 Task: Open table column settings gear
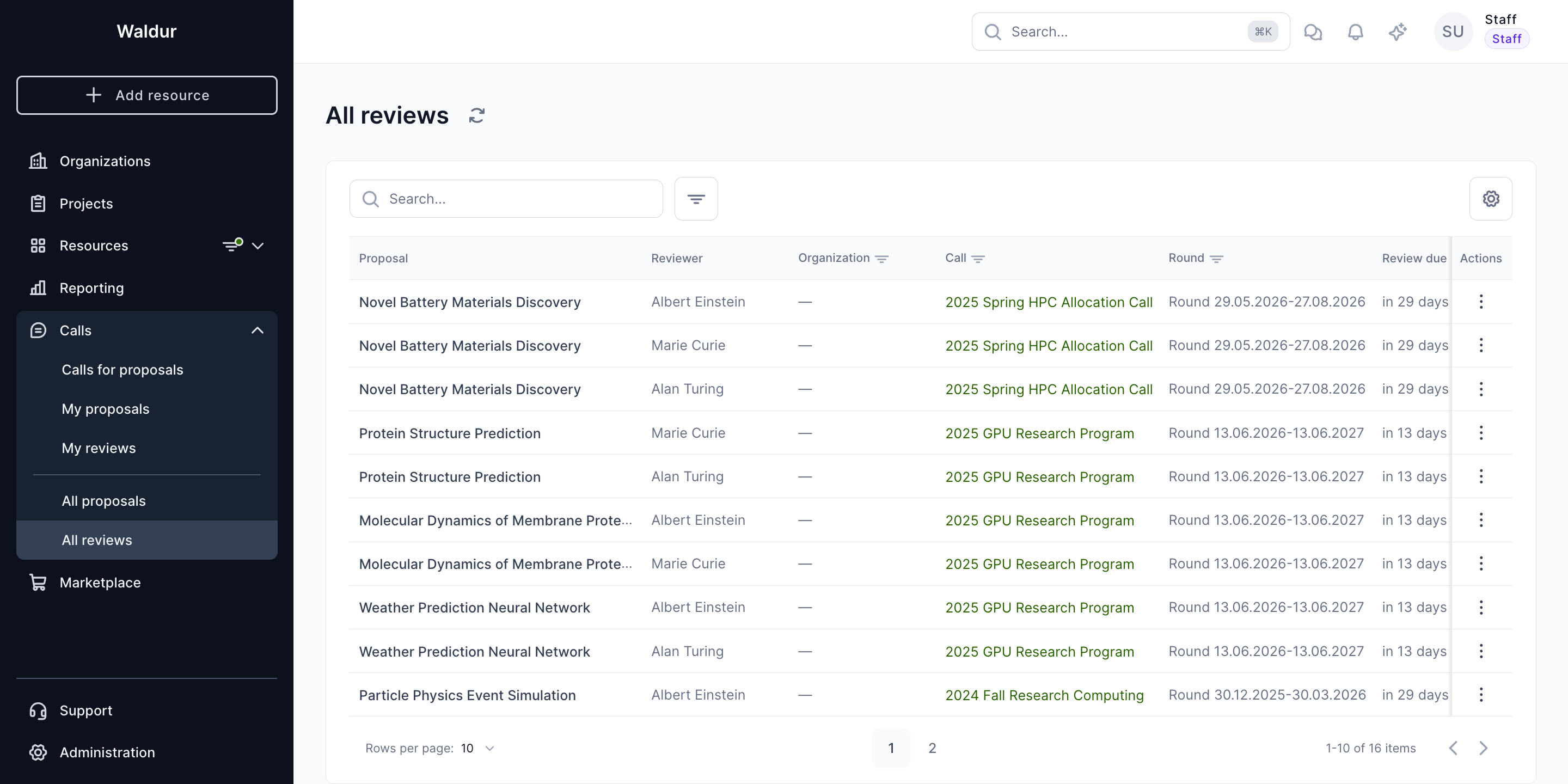pyautogui.click(x=1490, y=198)
